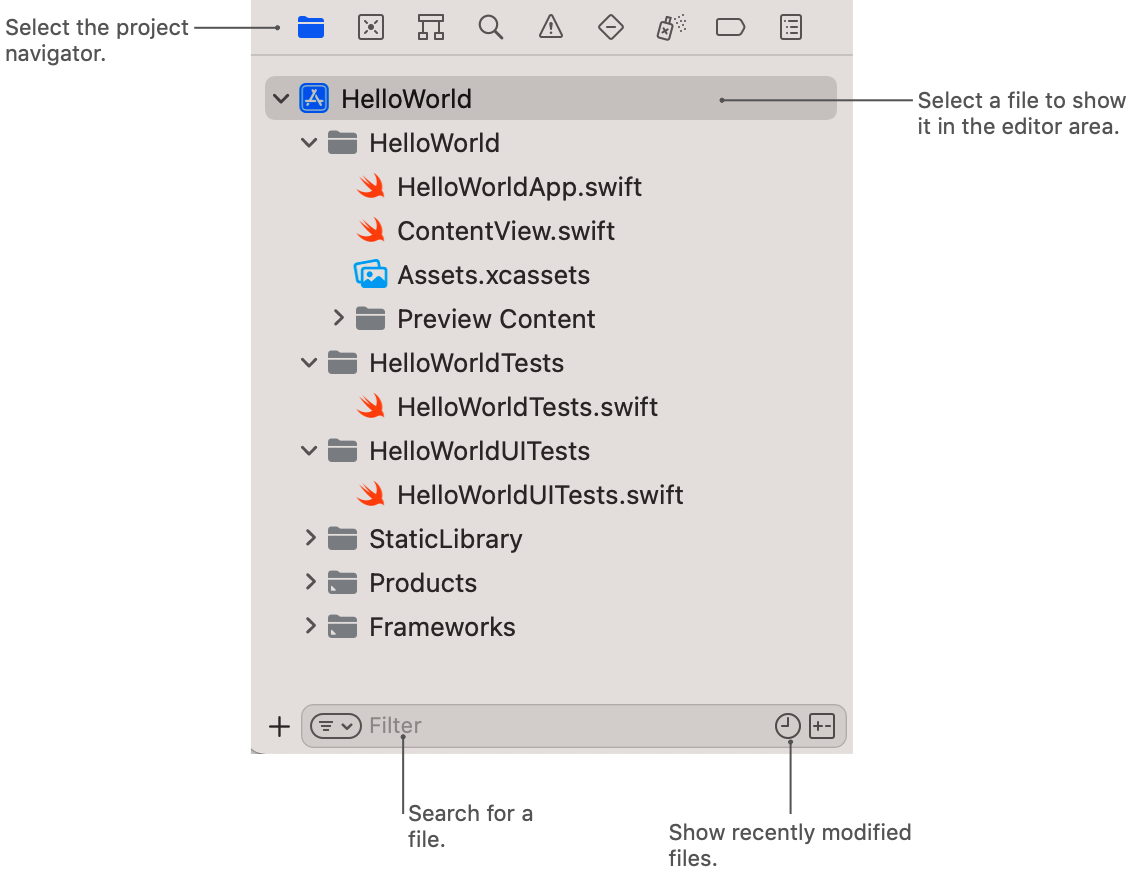The image size is (1131, 876).
Task: Expand the Products folder
Action: click(311, 582)
